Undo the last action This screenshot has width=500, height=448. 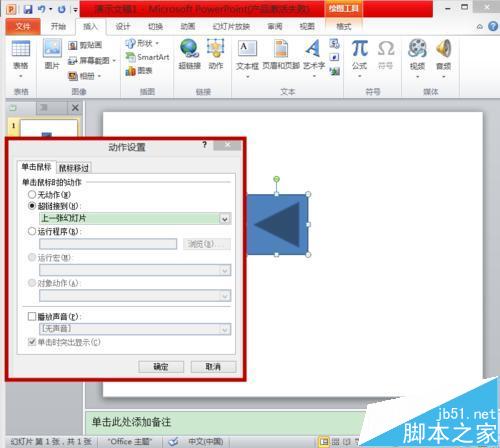coord(42,9)
